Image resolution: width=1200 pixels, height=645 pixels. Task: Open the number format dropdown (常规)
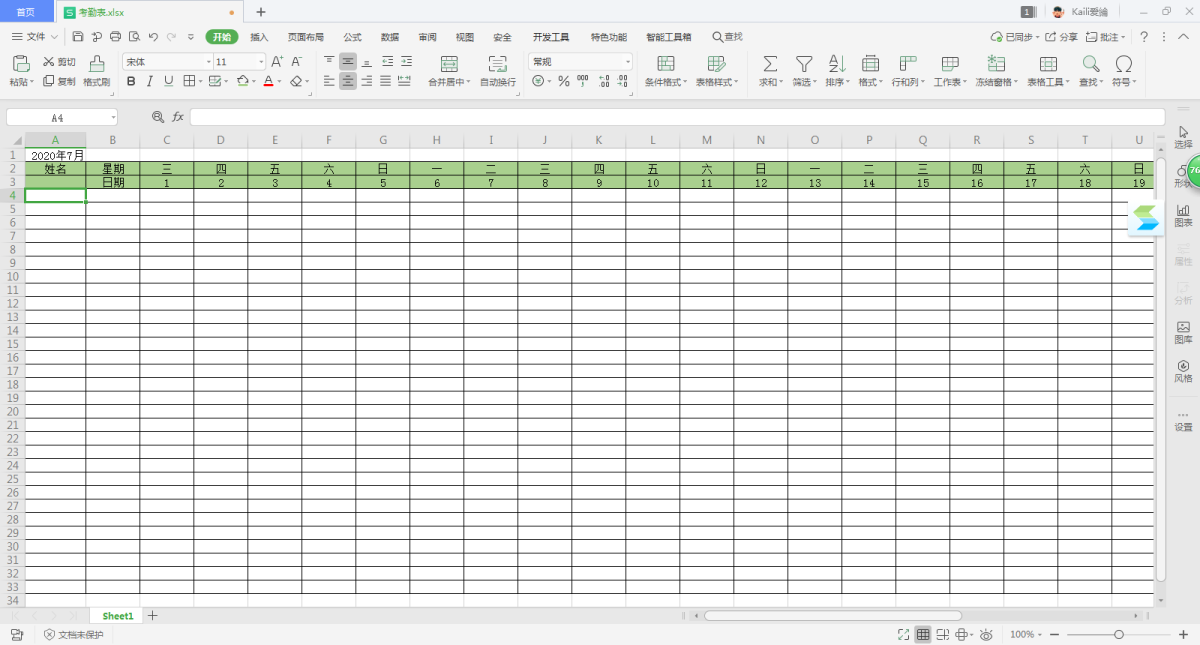coord(628,62)
